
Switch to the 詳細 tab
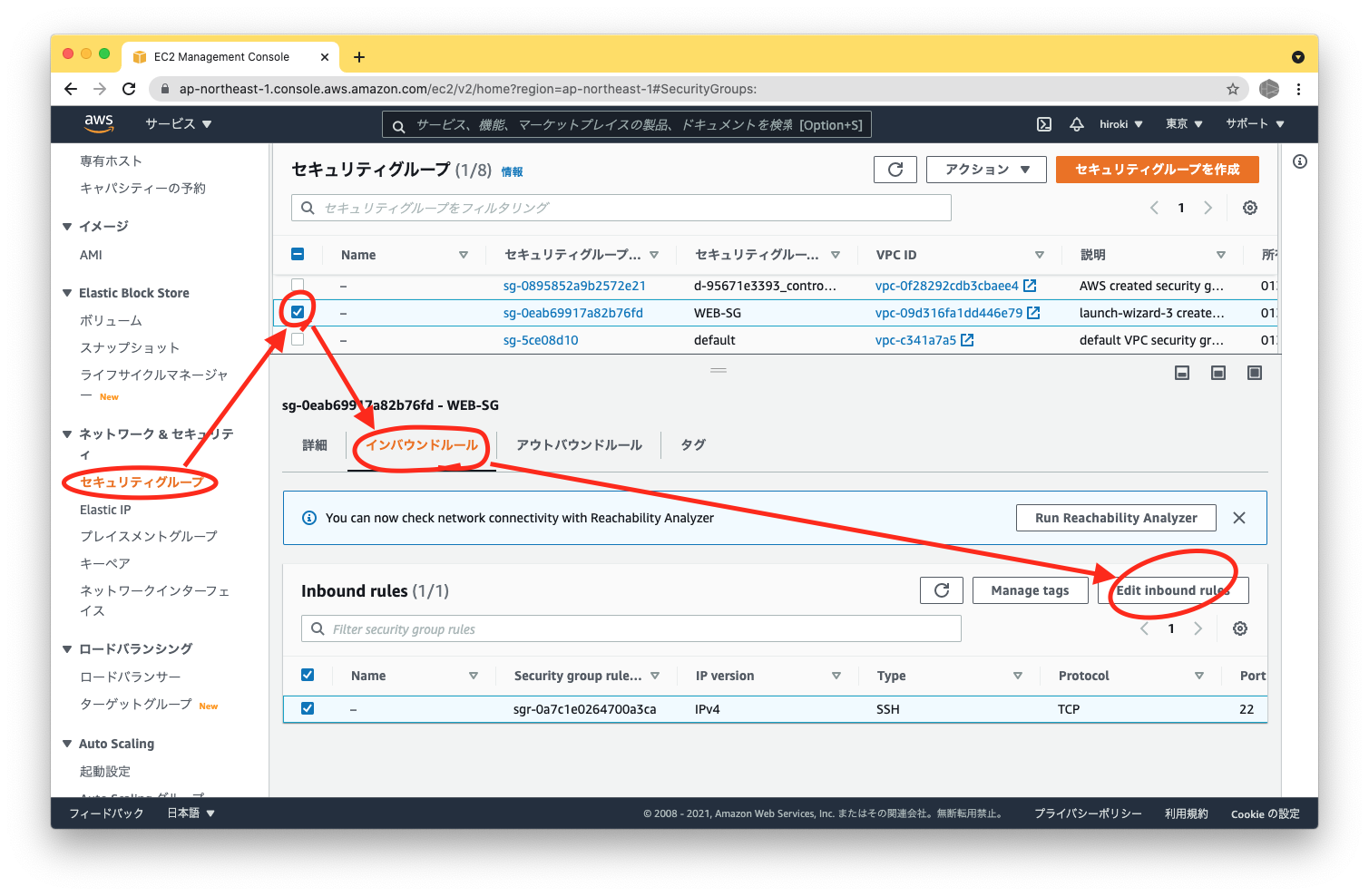point(315,445)
